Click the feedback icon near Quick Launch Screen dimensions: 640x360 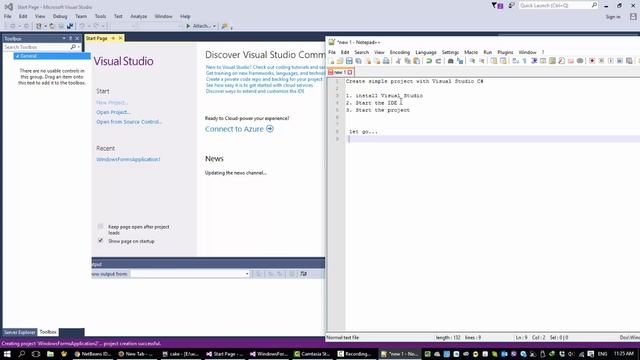click(511, 5)
